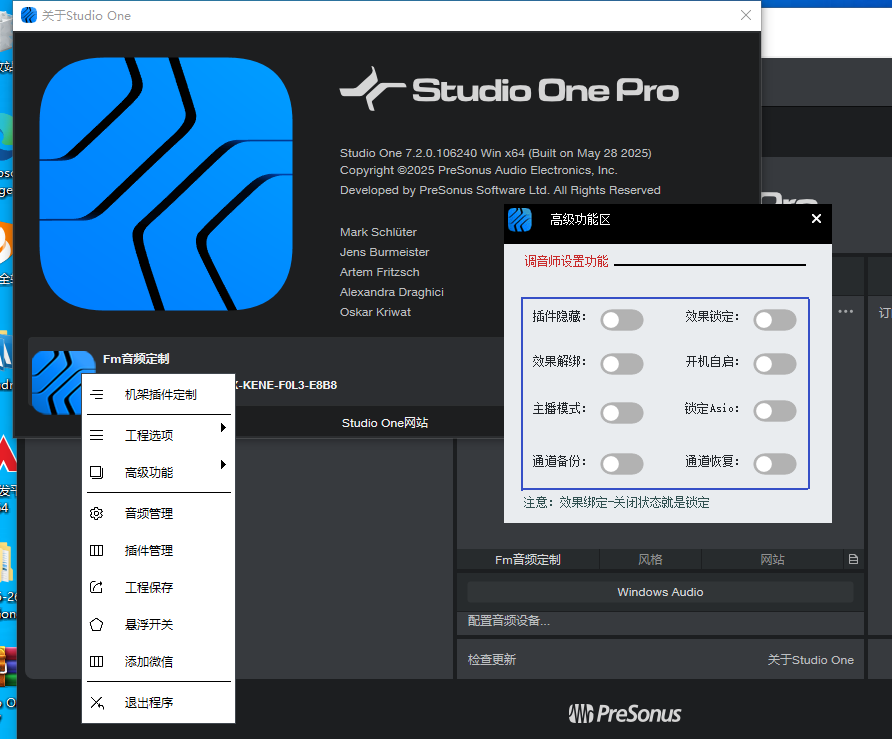Click 关于Studio One link on start page
Image resolution: width=892 pixels, height=739 pixels.
[x=811, y=660]
